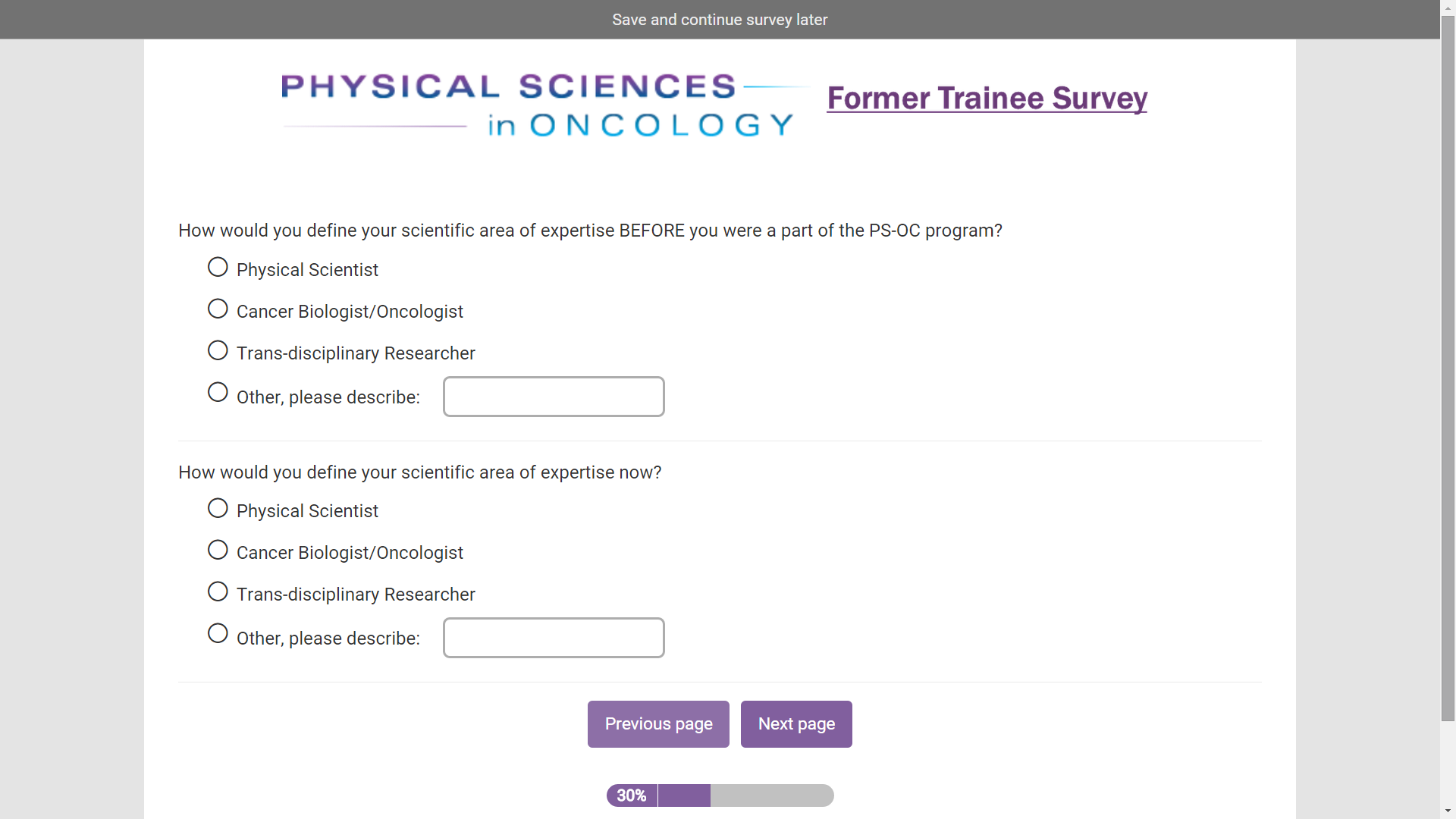The width and height of the screenshot is (1456, 819).
Task: Click the Physical Scientist label under BEFORE question
Action: point(307,270)
